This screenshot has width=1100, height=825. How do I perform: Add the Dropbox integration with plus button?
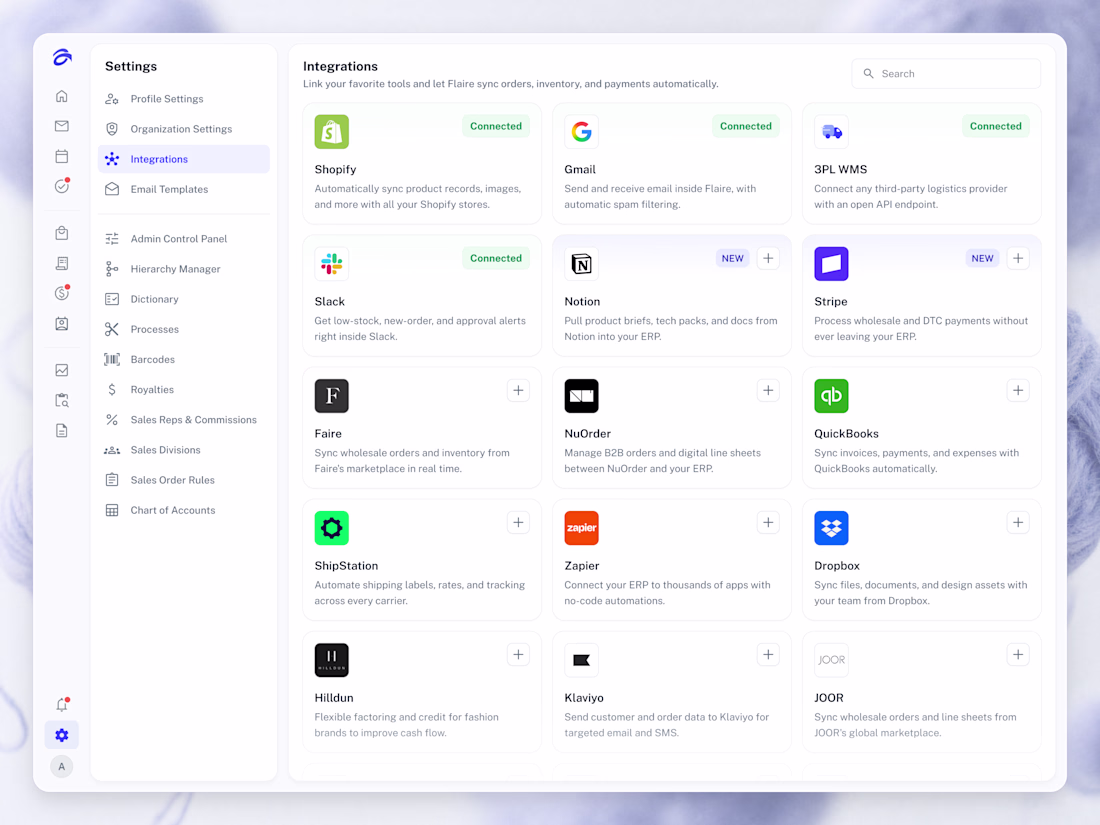coord(1018,522)
